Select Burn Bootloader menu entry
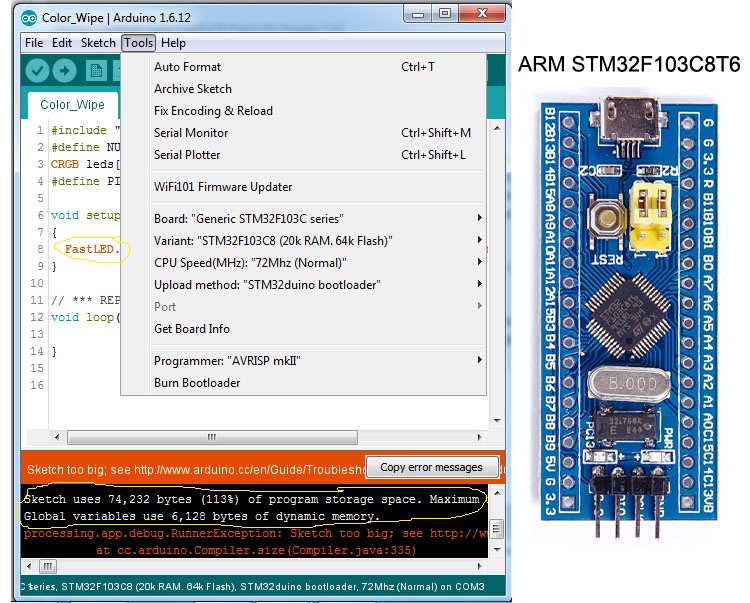The width and height of the screenshot is (750, 603). pos(197,382)
